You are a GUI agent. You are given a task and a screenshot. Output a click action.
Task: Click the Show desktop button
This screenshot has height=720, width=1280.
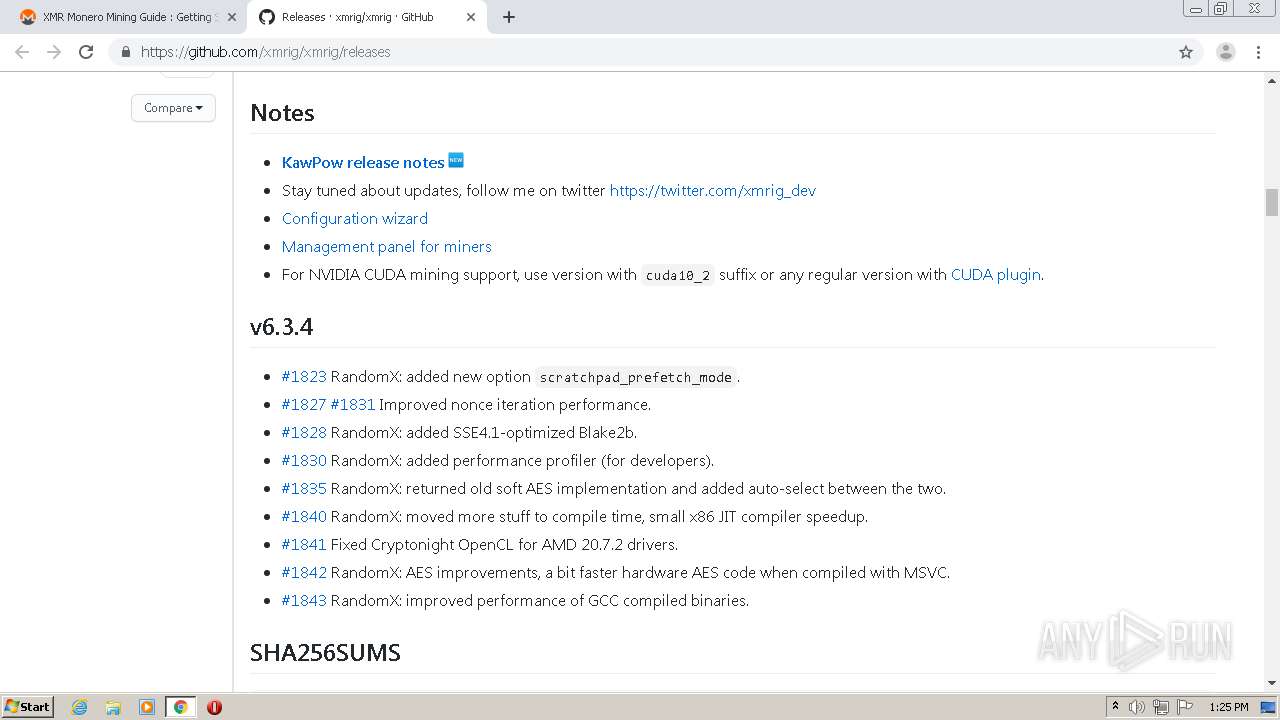[x=1270, y=707]
